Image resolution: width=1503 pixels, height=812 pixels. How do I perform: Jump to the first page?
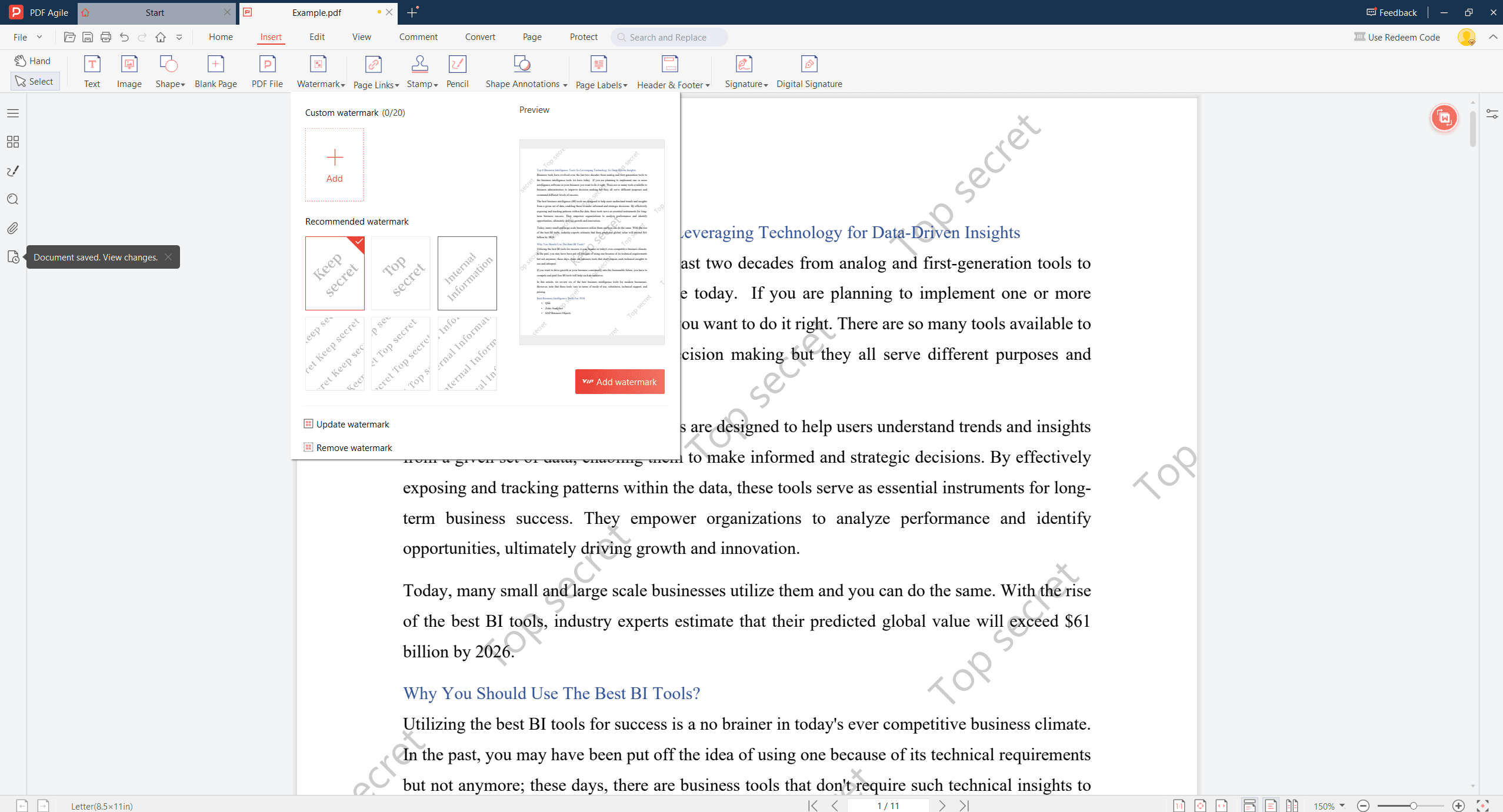pyautogui.click(x=812, y=805)
